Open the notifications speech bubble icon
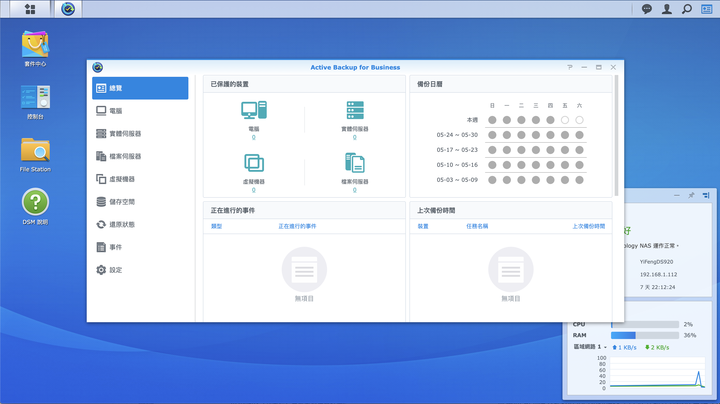Viewport: 720px width, 404px height. coord(647,9)
